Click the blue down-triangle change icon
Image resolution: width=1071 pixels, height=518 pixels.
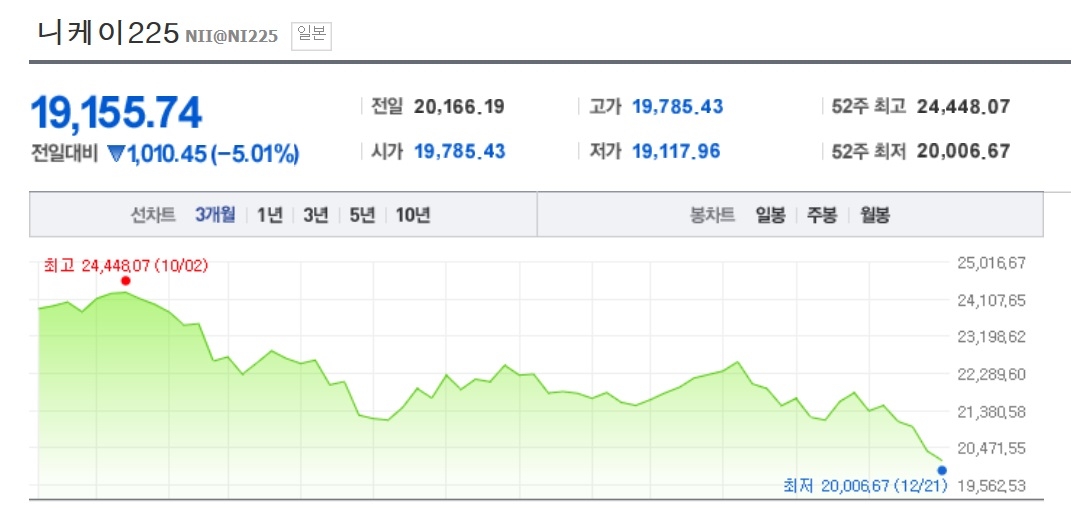click(114, 155)
